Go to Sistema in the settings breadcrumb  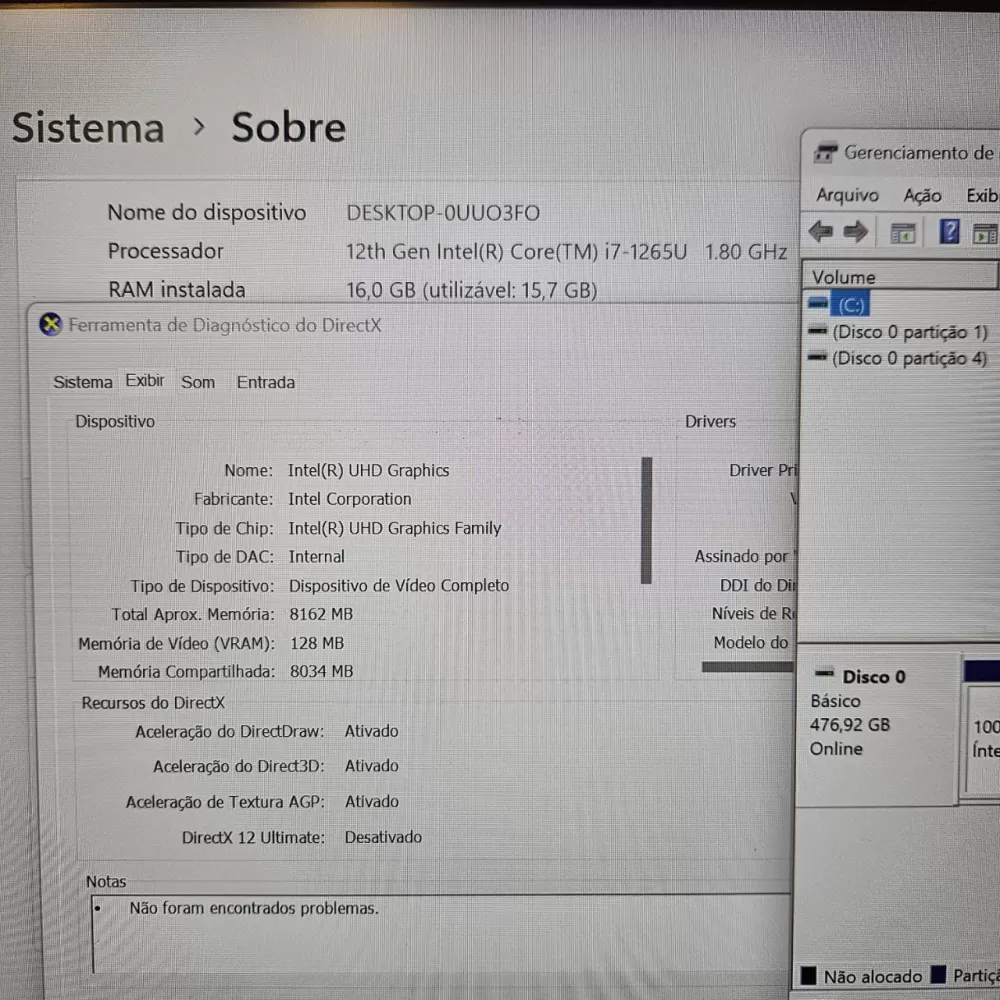(88, 128)
